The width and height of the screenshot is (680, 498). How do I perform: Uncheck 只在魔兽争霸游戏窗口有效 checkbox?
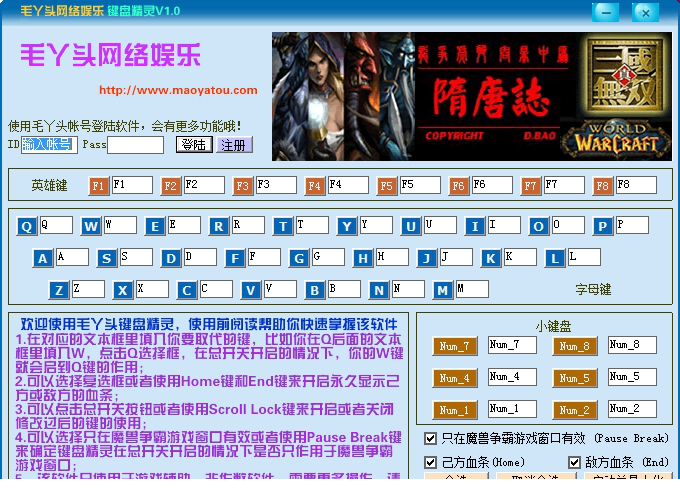coord(430,439)
